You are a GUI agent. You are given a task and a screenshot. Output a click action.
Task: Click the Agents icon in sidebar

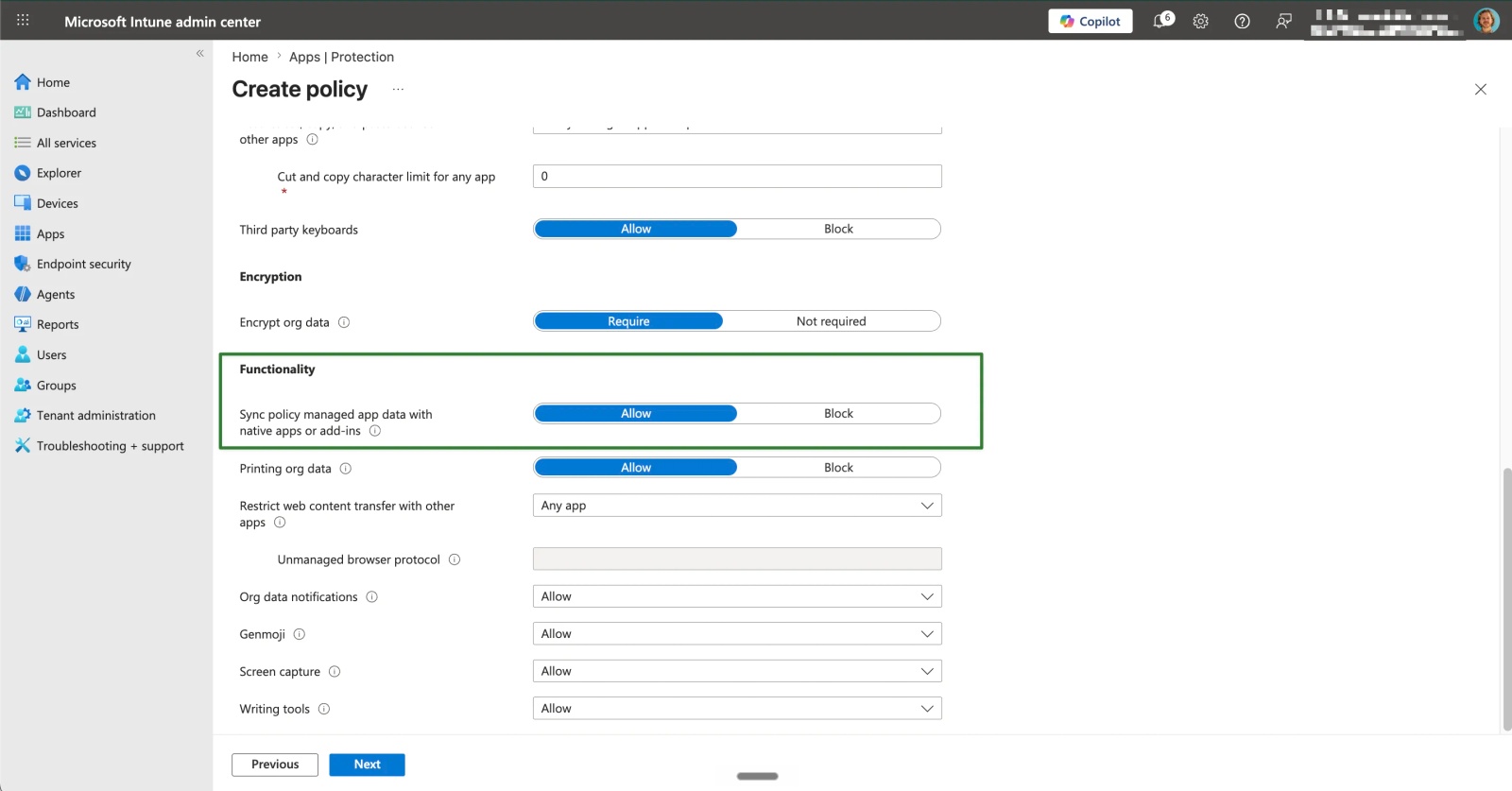coord(23,294)
